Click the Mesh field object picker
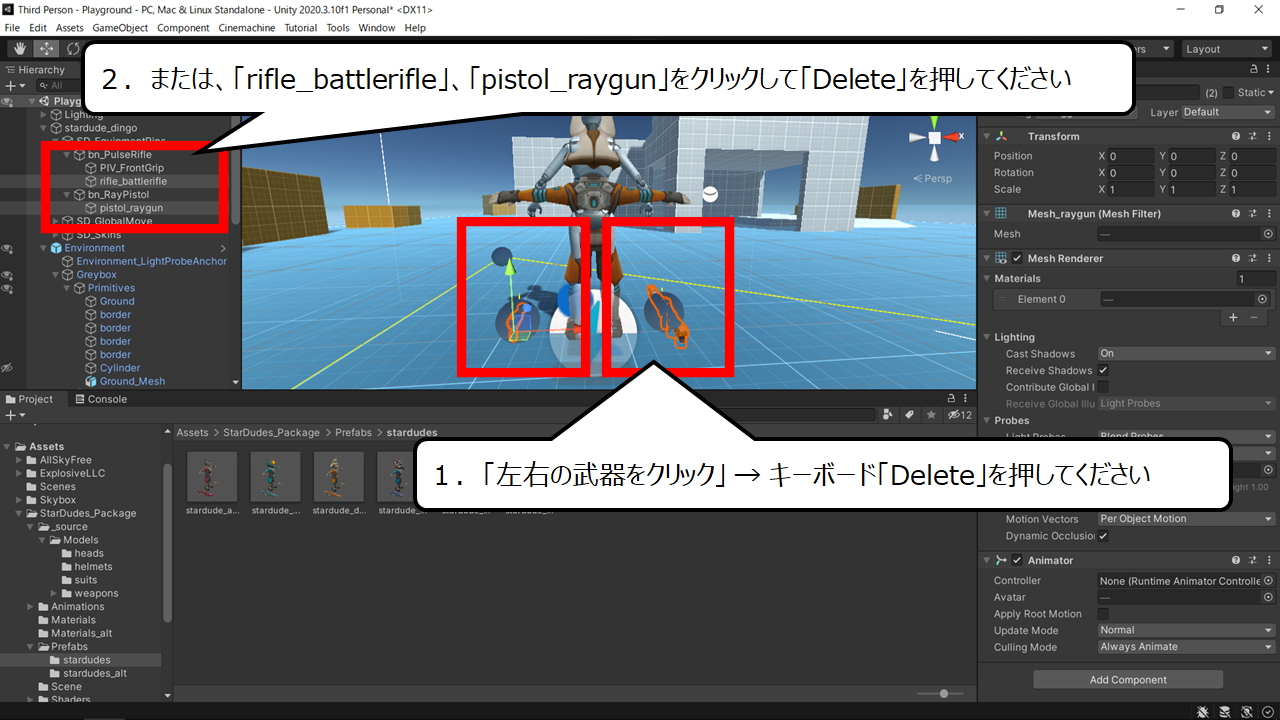This screenshot has width=1280, height=720. [1268, 234]
